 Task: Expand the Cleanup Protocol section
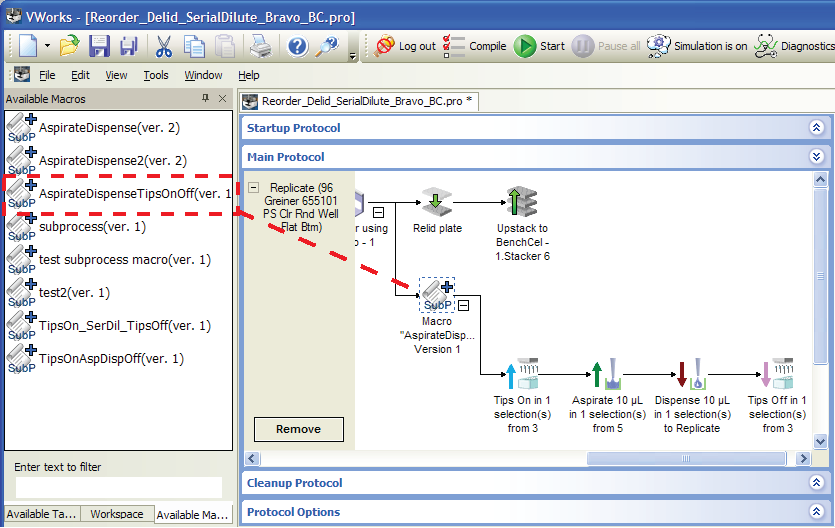coord(816,483)
